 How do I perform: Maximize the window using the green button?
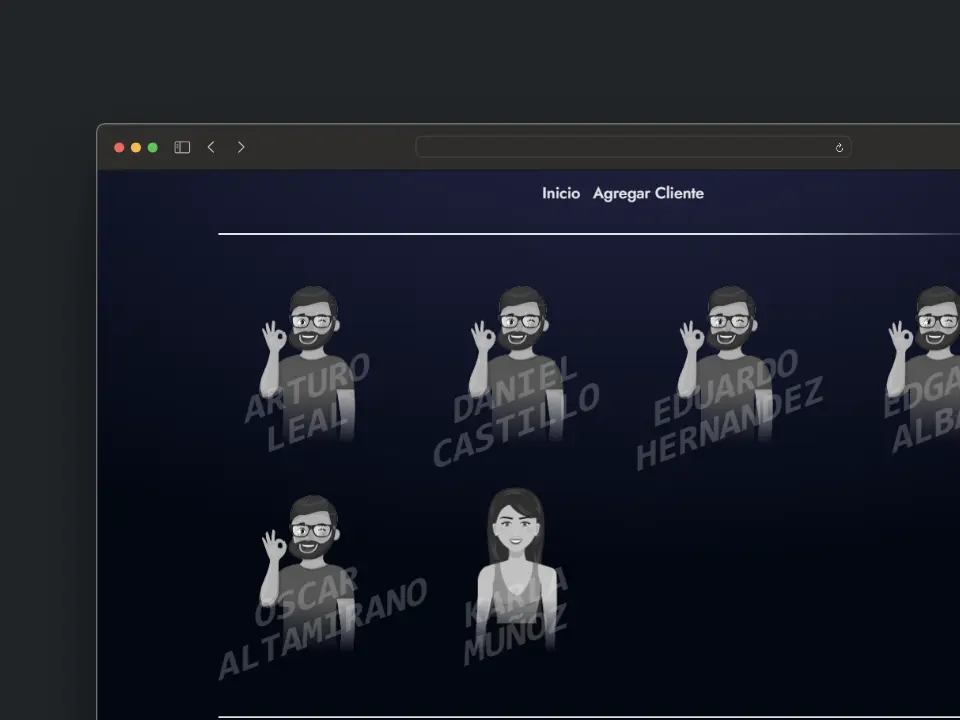point(153,147)
